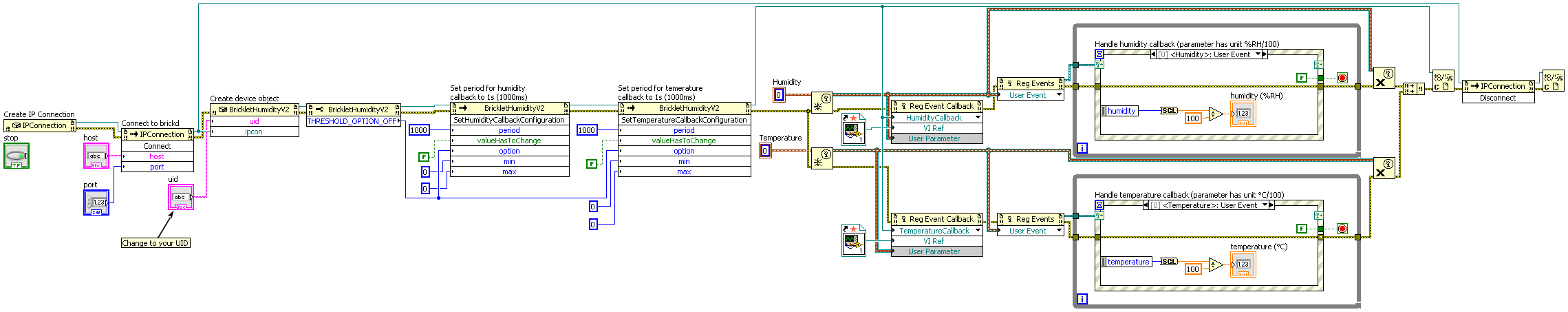1568x312 pixels.
Task: Open the TemperatureCallback event dropdown
Action: pyautogui.click(x=978, y=231)
